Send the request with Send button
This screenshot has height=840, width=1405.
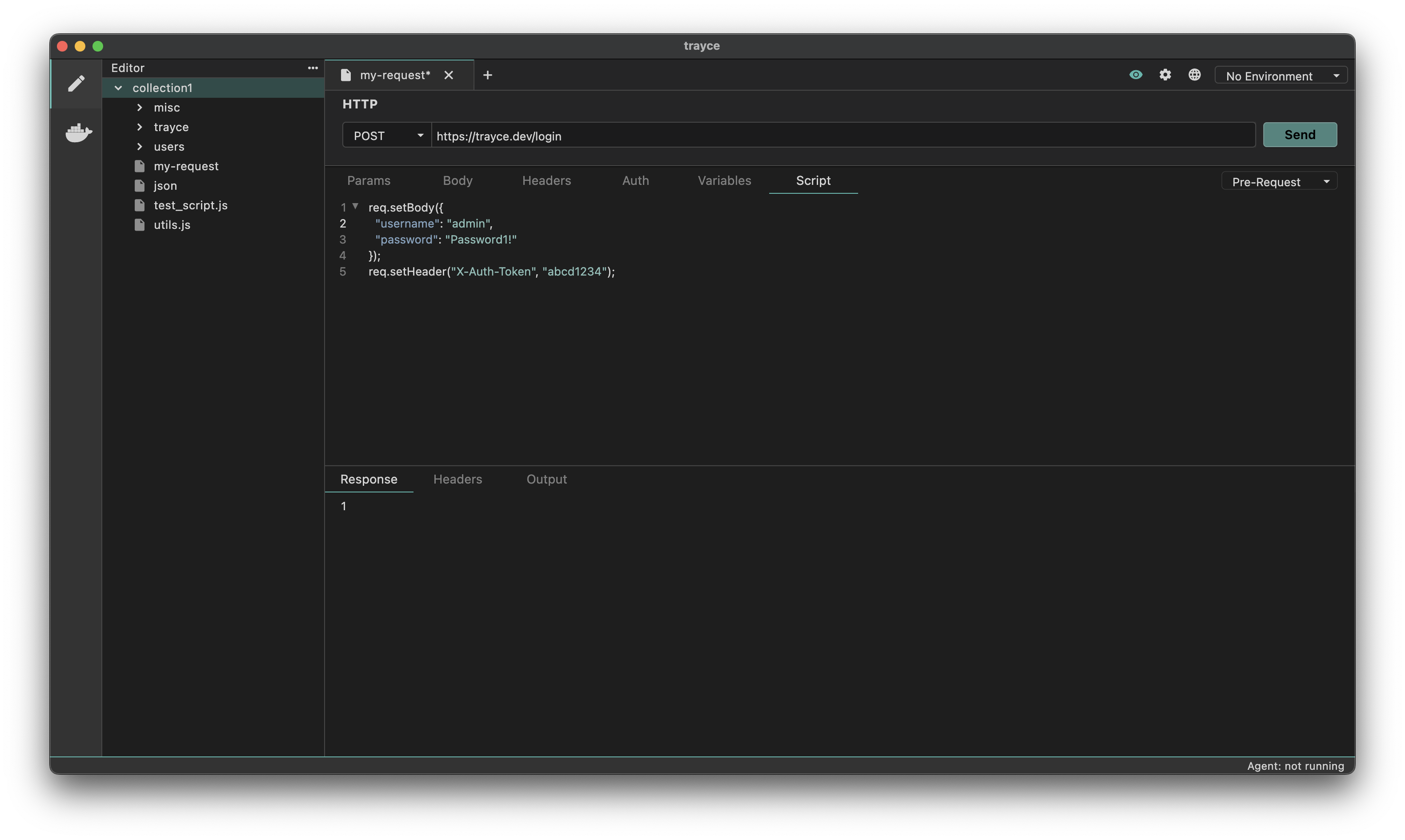click(1300, 135)
